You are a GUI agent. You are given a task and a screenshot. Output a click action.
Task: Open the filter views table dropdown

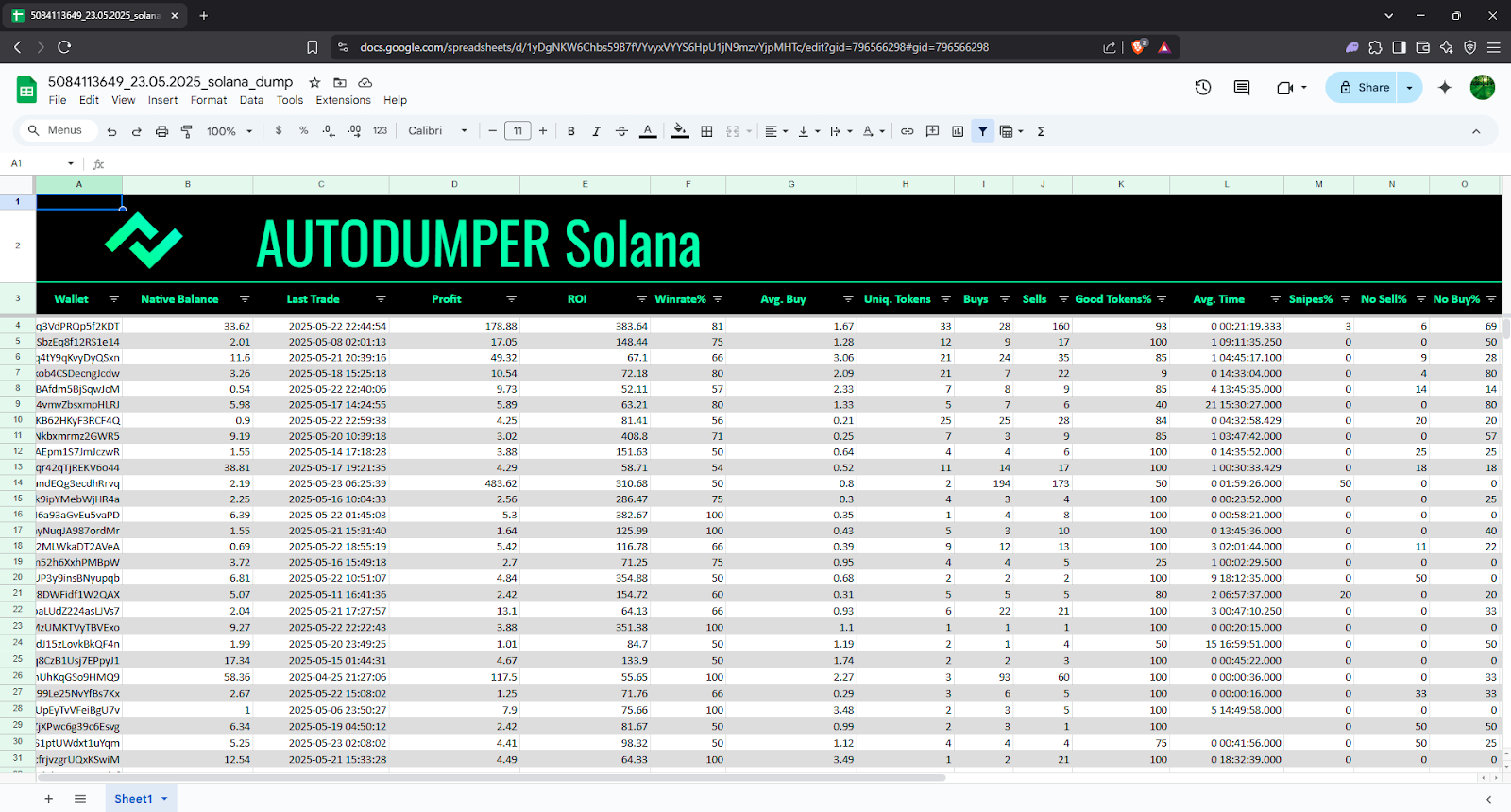point(1011,131)
